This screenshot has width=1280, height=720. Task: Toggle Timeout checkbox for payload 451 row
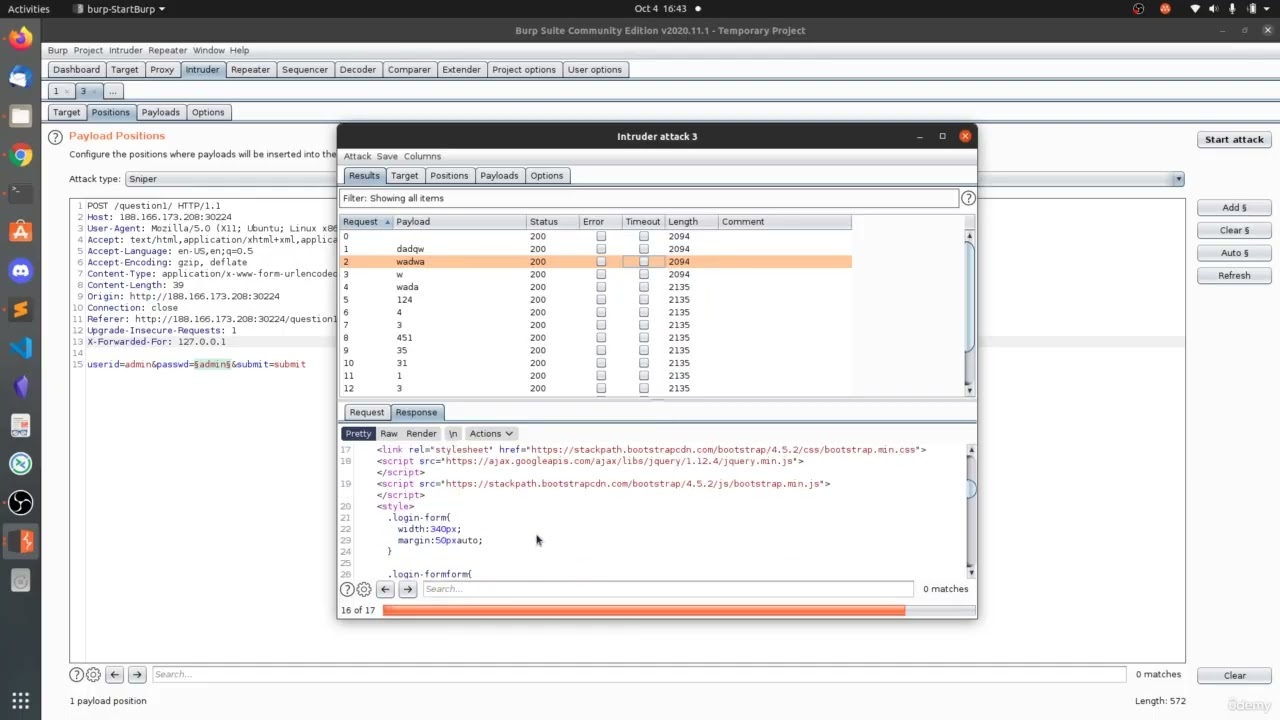pos(644,338)
